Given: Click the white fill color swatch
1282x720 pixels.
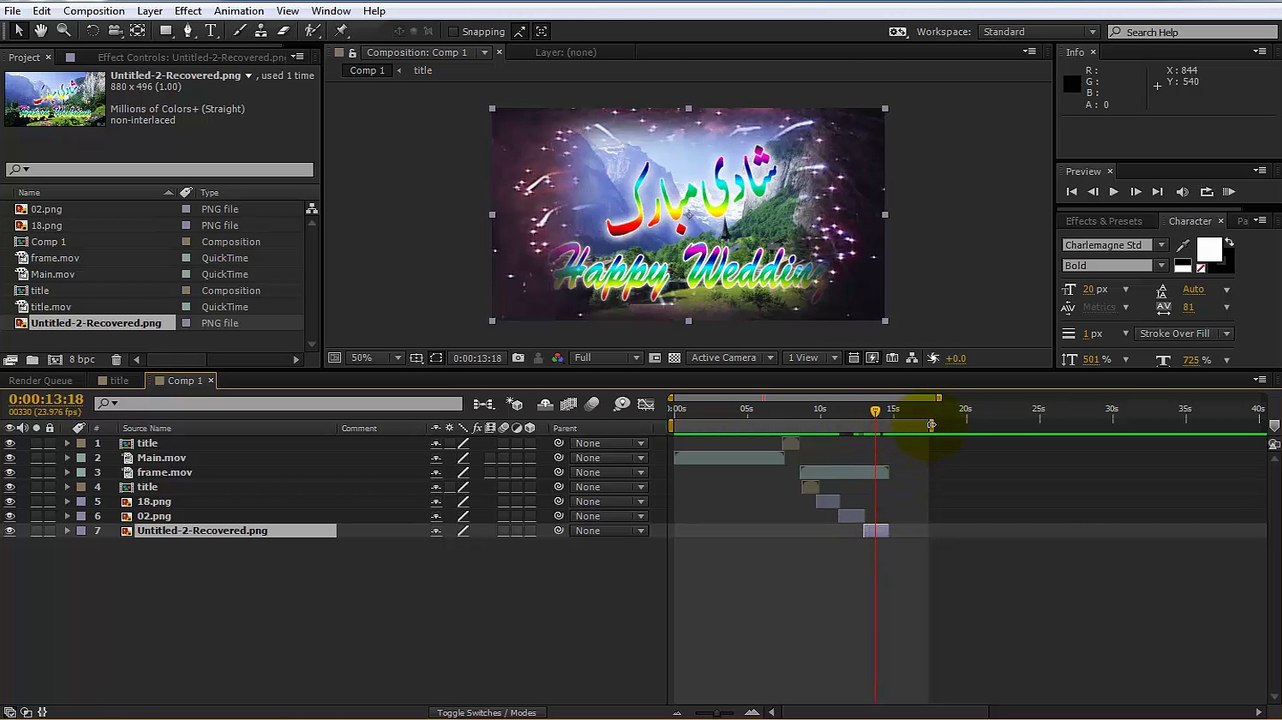Looking at the screenshot, I should [x=1208, y=248].
